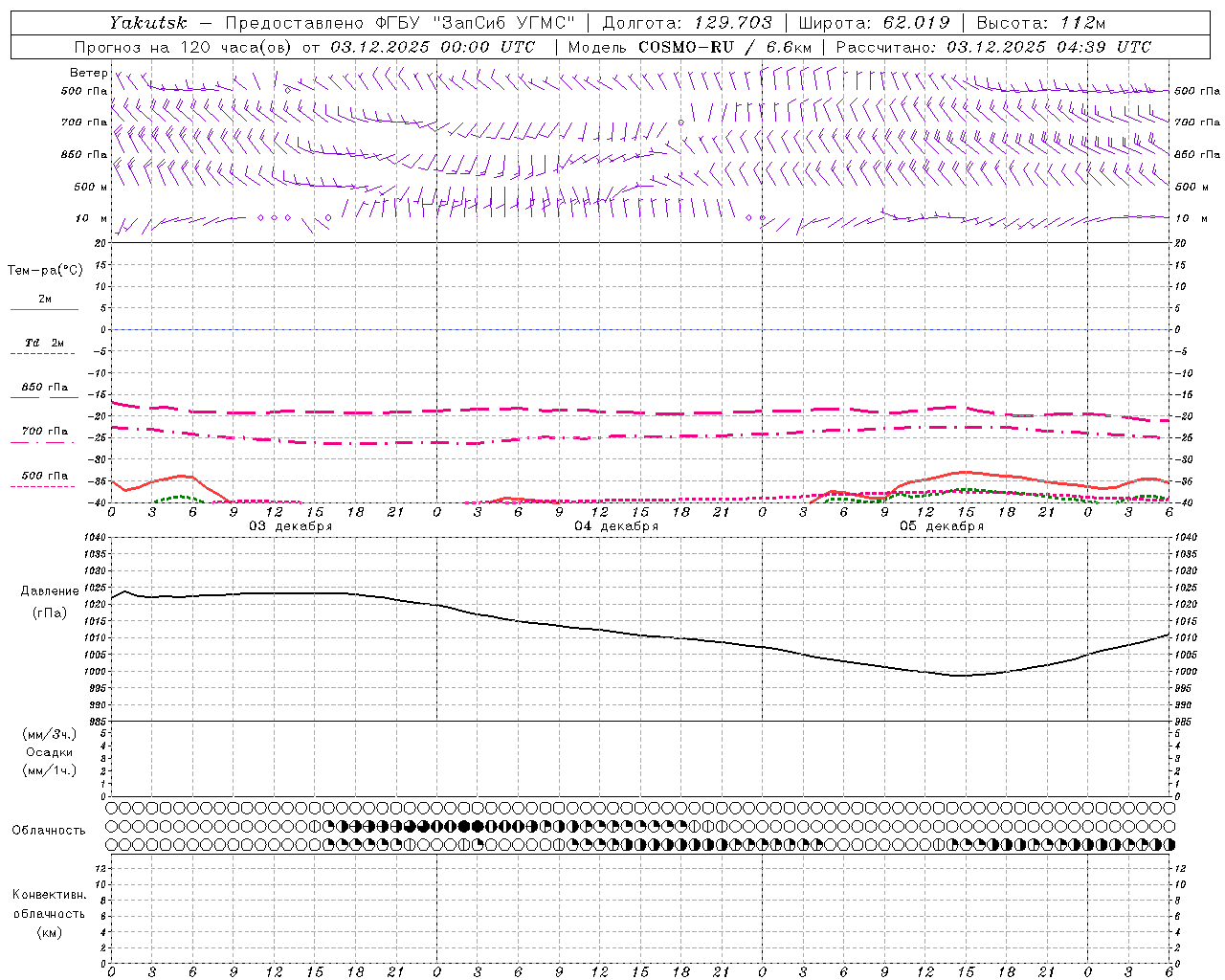Click the blue line sample under '2м' legend
The height and width of the screenshot is (980, 1225).
pos(44,309)
